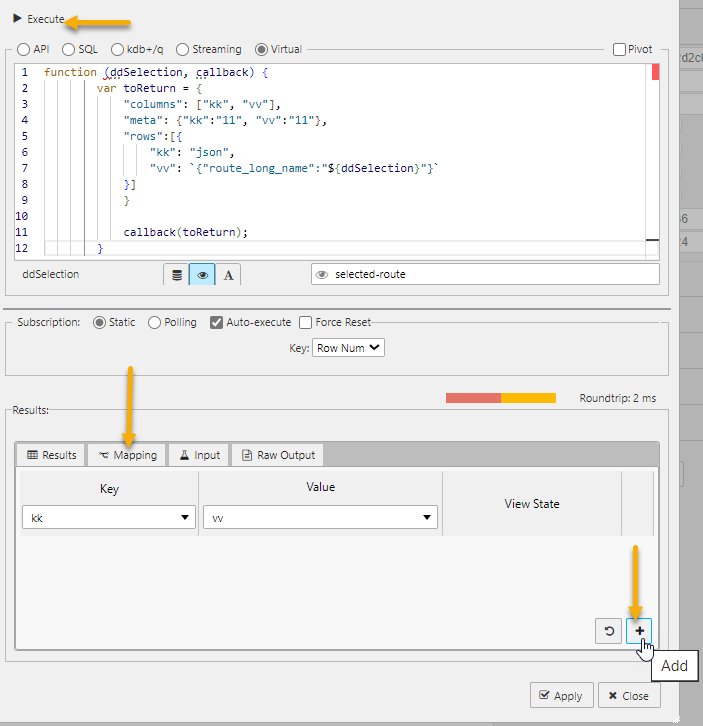Click code line 1 'function (ddSelection, callback) {'
703x726 pixels.
[156, 72]
